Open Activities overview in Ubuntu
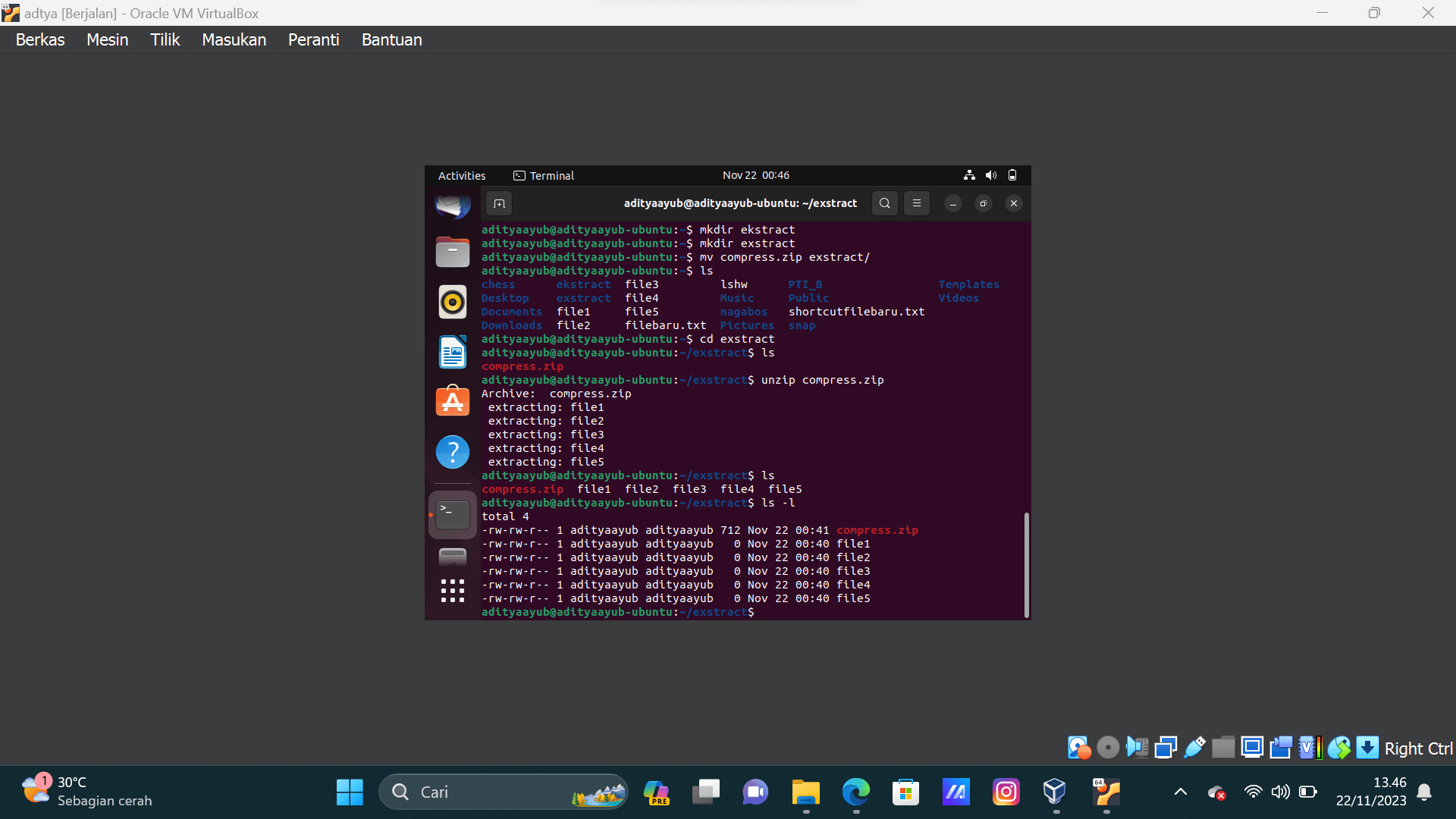This screenshot has height=819, width=1456. point(462,175)
